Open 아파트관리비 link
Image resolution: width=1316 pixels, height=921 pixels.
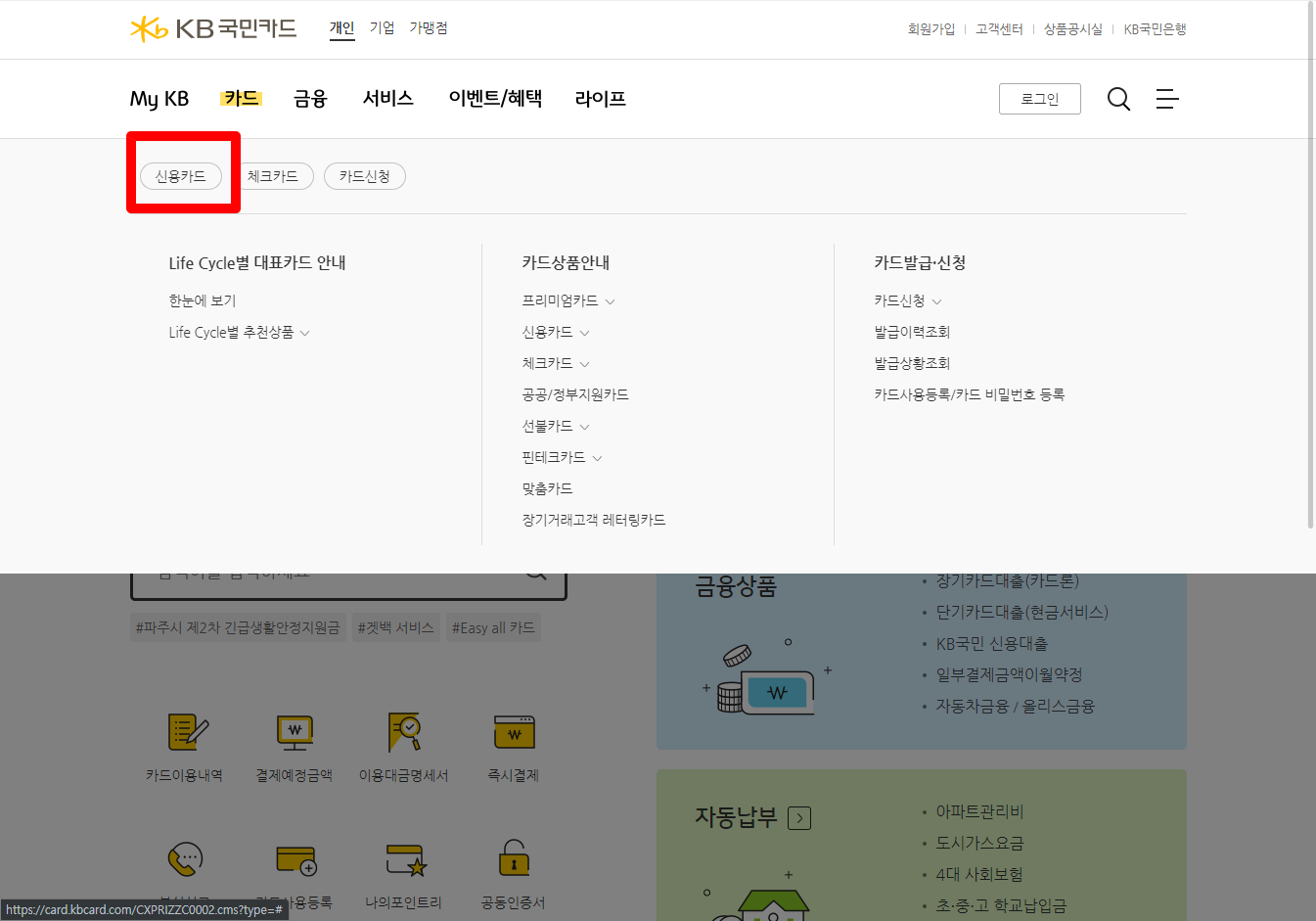[x=979, y=811]
